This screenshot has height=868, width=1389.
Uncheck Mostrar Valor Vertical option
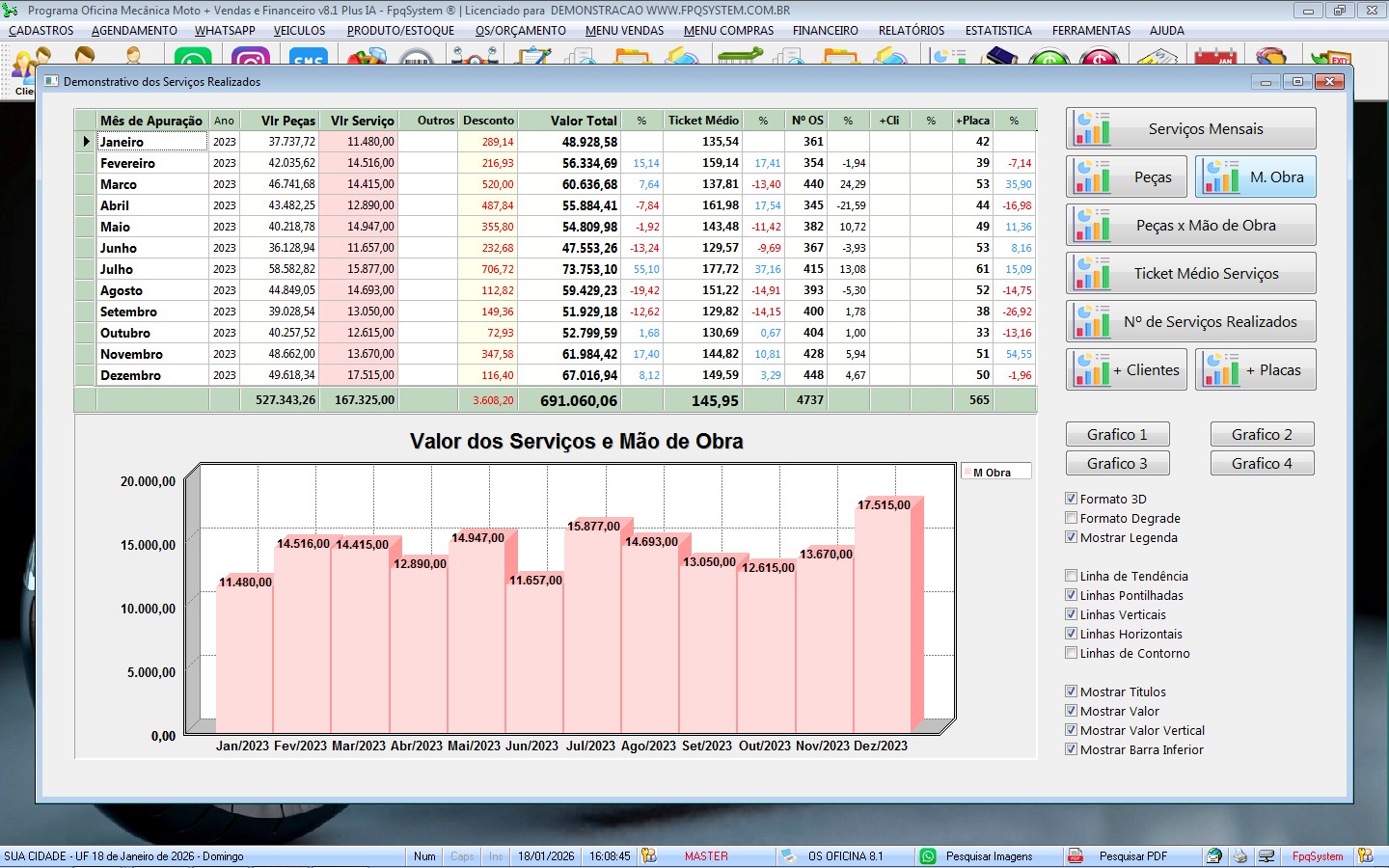[x=1071, y=730]
